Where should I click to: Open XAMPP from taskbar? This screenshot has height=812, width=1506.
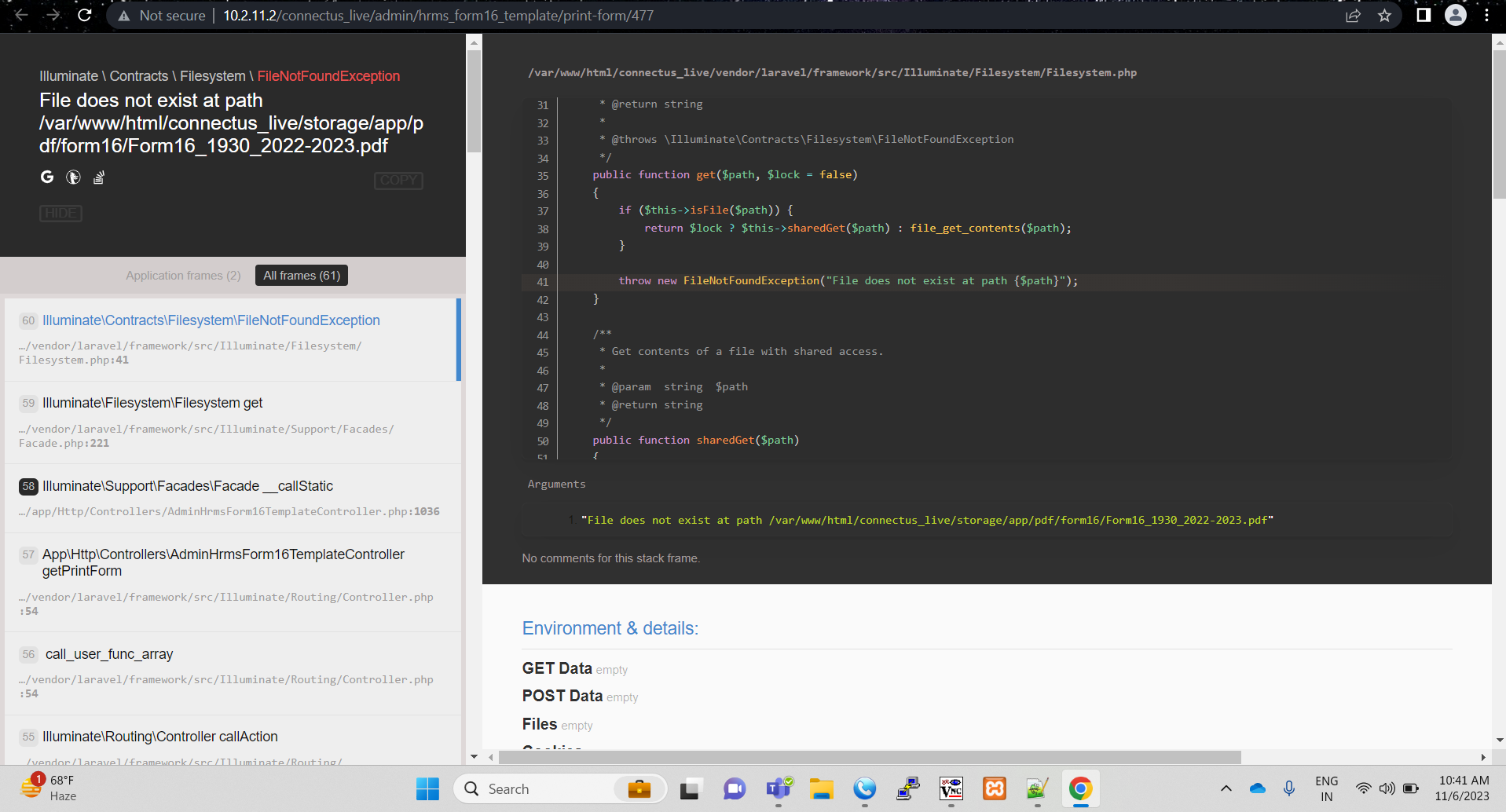(x=995, y=788)
